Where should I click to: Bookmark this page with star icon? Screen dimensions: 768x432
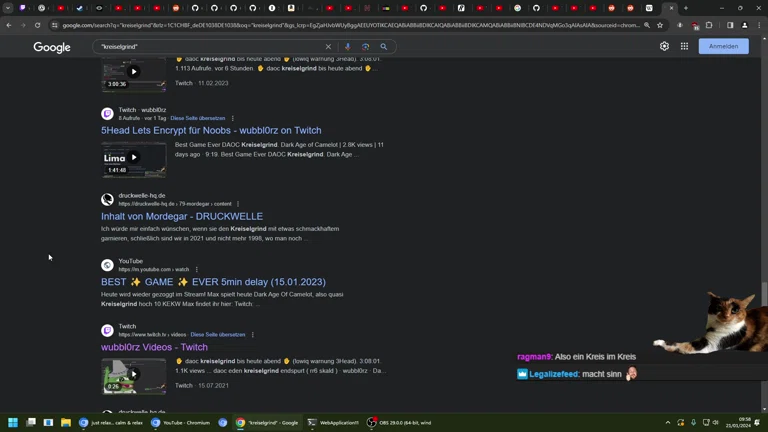click(660, 25)
